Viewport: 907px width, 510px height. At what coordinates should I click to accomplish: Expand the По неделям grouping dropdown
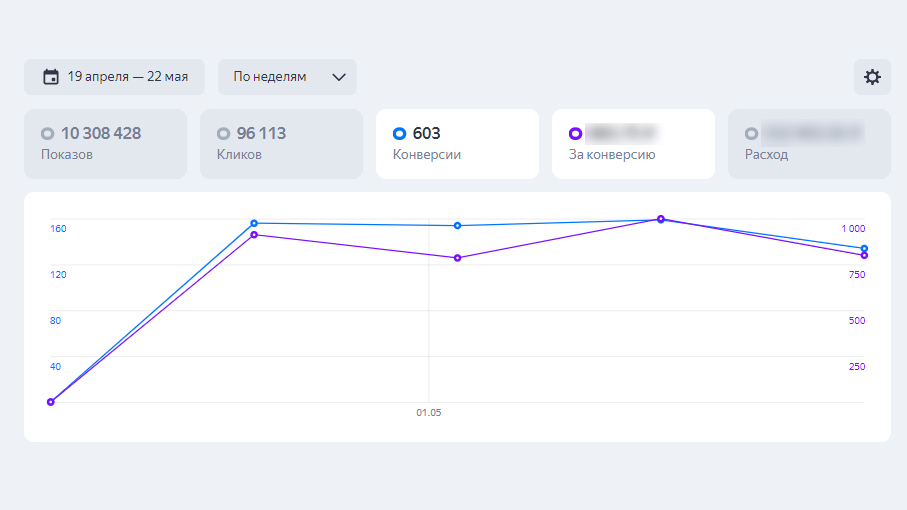(287, 77)
